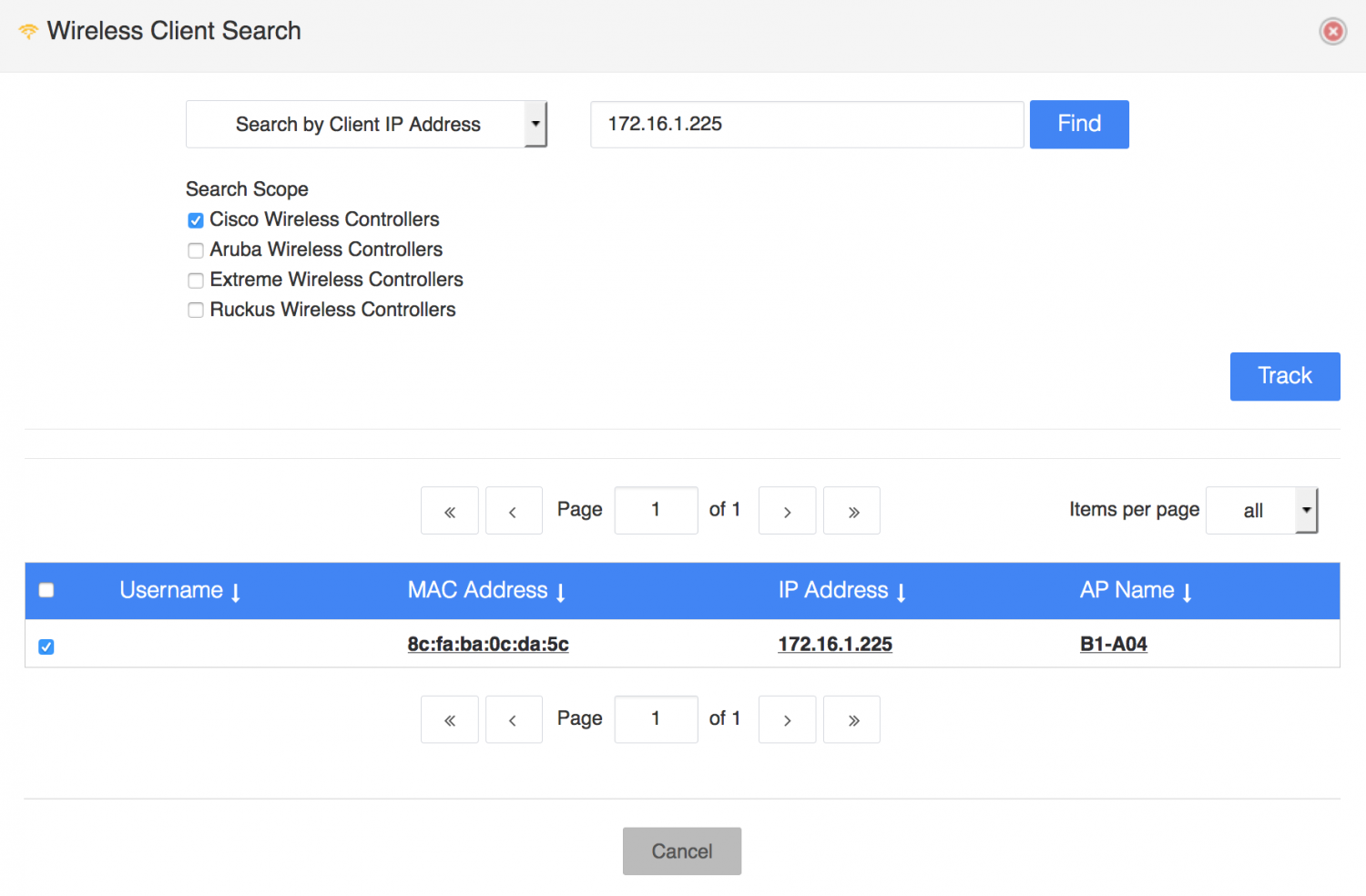1366x896 pixels.
Task: Click inside the IP address search field
Action: [x=806, y=124]
